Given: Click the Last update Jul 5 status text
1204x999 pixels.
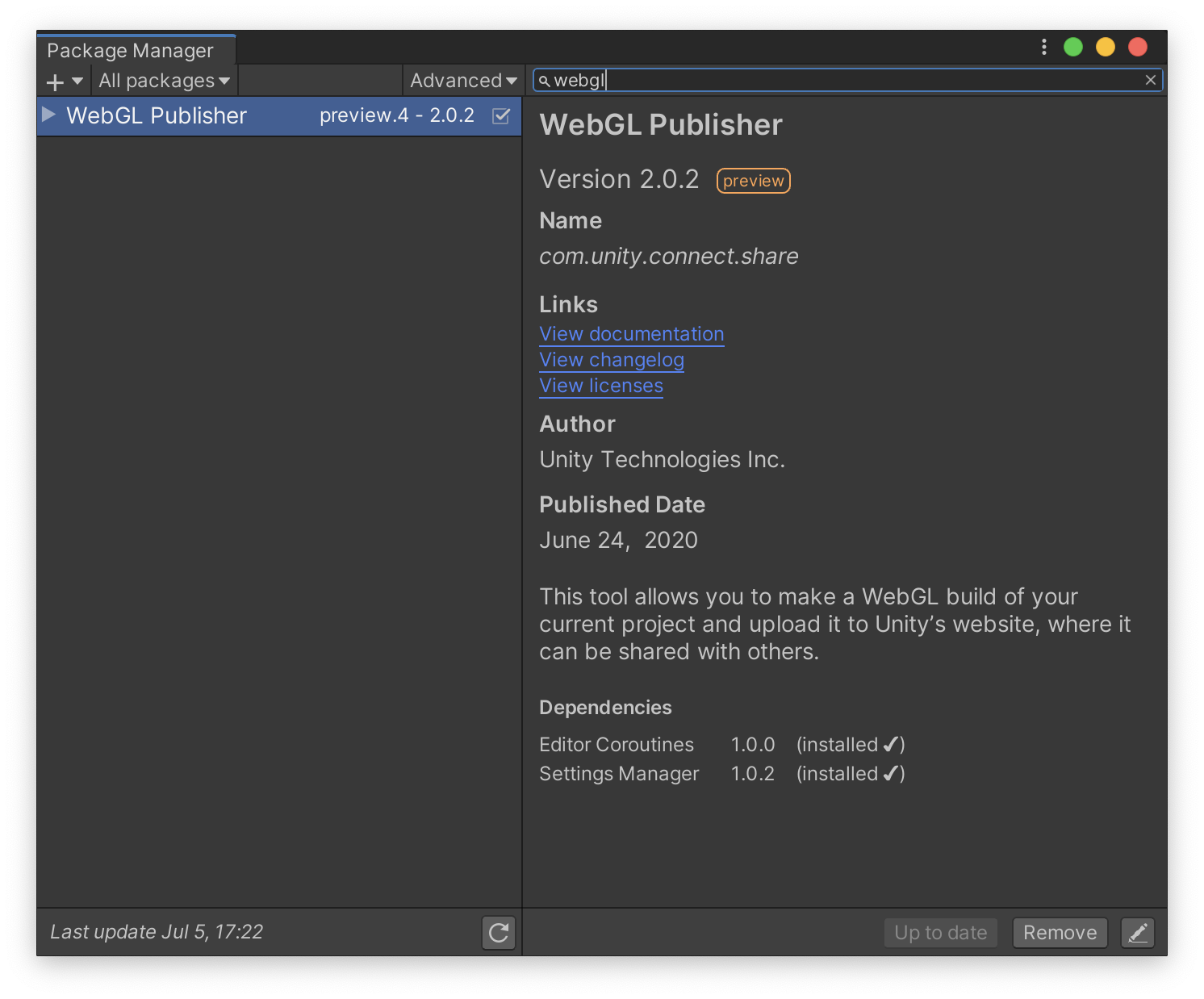Looking at the screenshot, I should click(157, 932).
